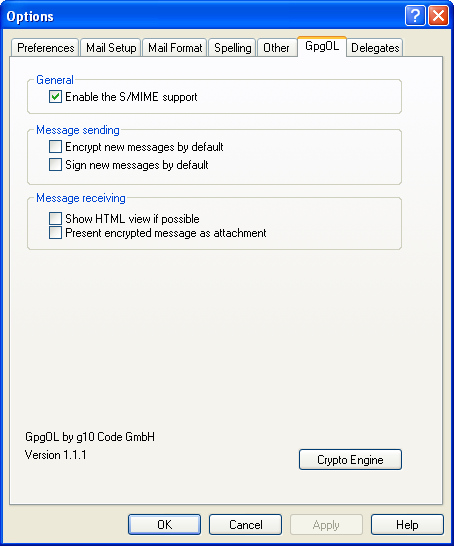Screen dimensions: 454x546
Task: Open the Crypto Engine settings button
Action: coord(350,460)
